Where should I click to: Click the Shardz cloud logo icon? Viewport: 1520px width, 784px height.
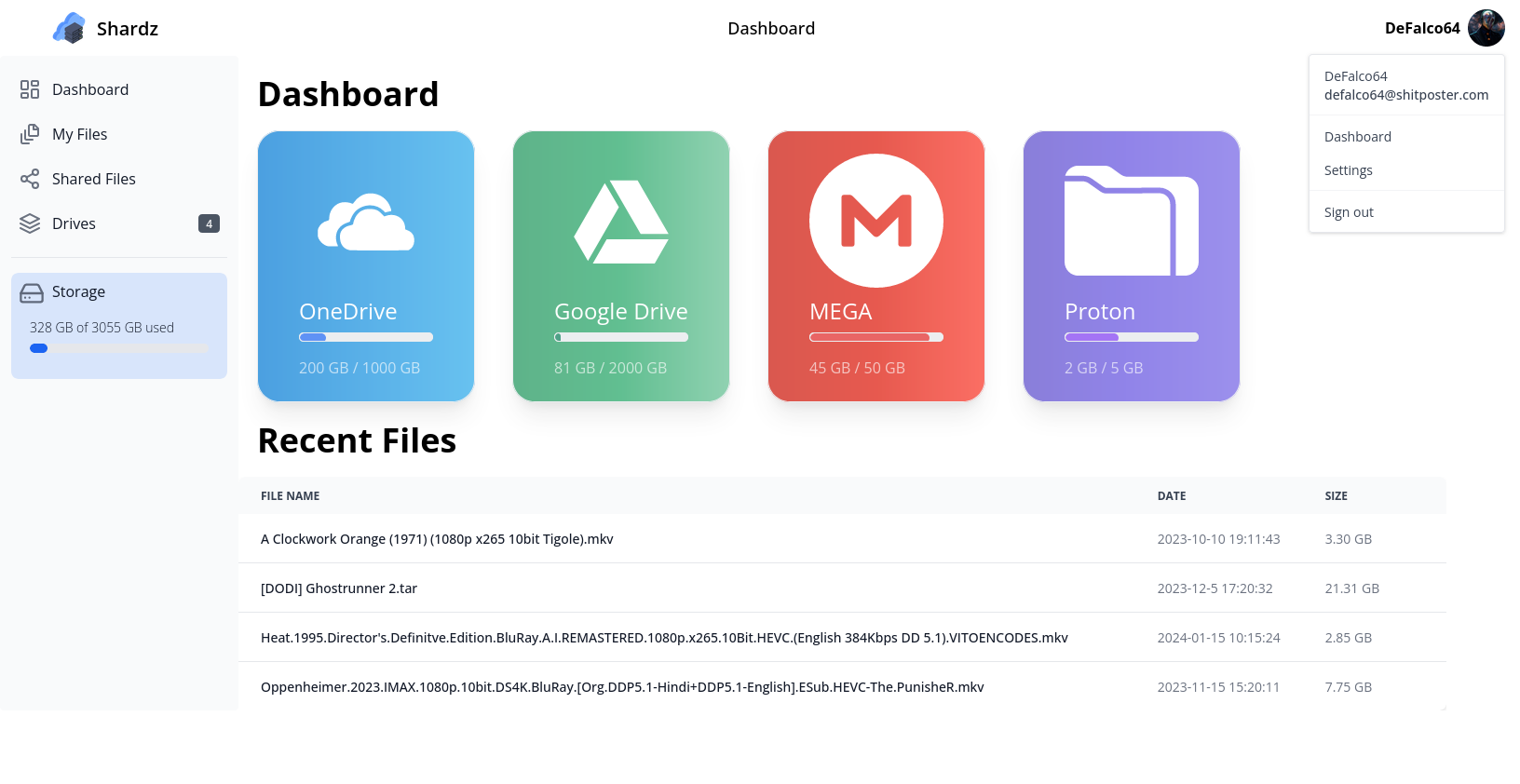coord(69,28)
